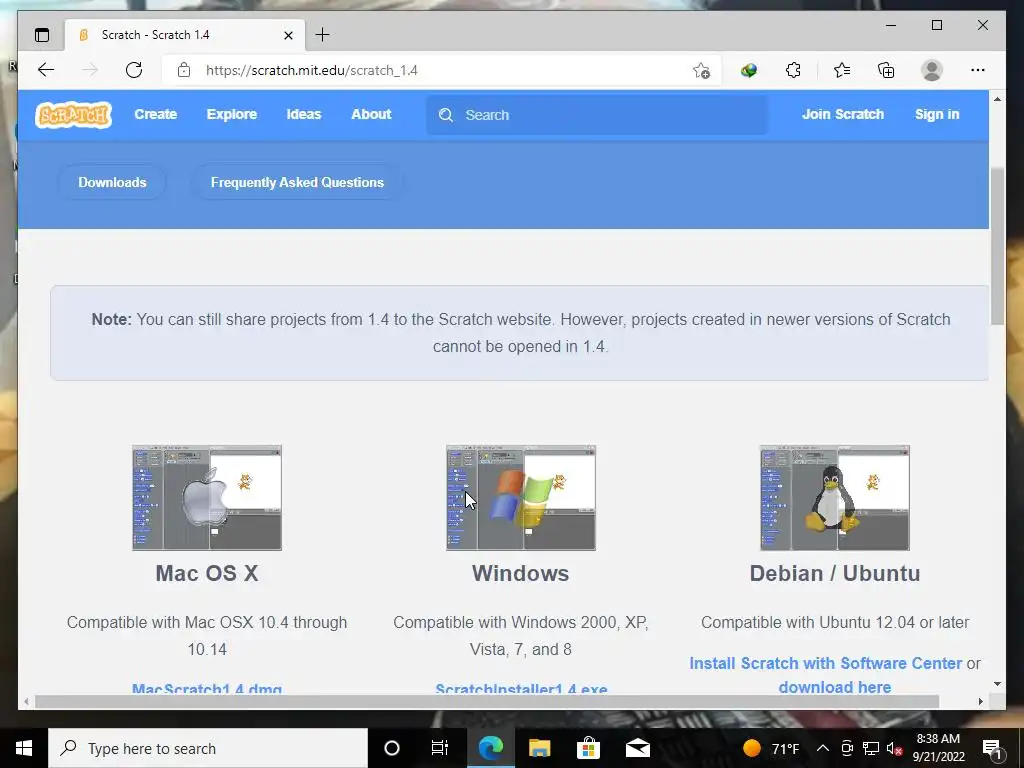
Task: Click ScratchInstaller1.4.exe download link
Action: (521, 688)
